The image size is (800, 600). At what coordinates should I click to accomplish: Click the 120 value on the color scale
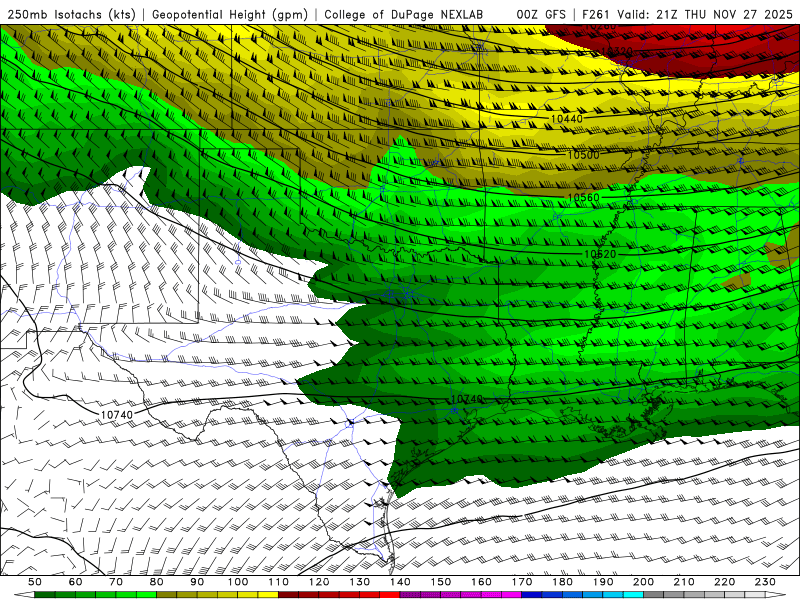[x=319, y=582]
